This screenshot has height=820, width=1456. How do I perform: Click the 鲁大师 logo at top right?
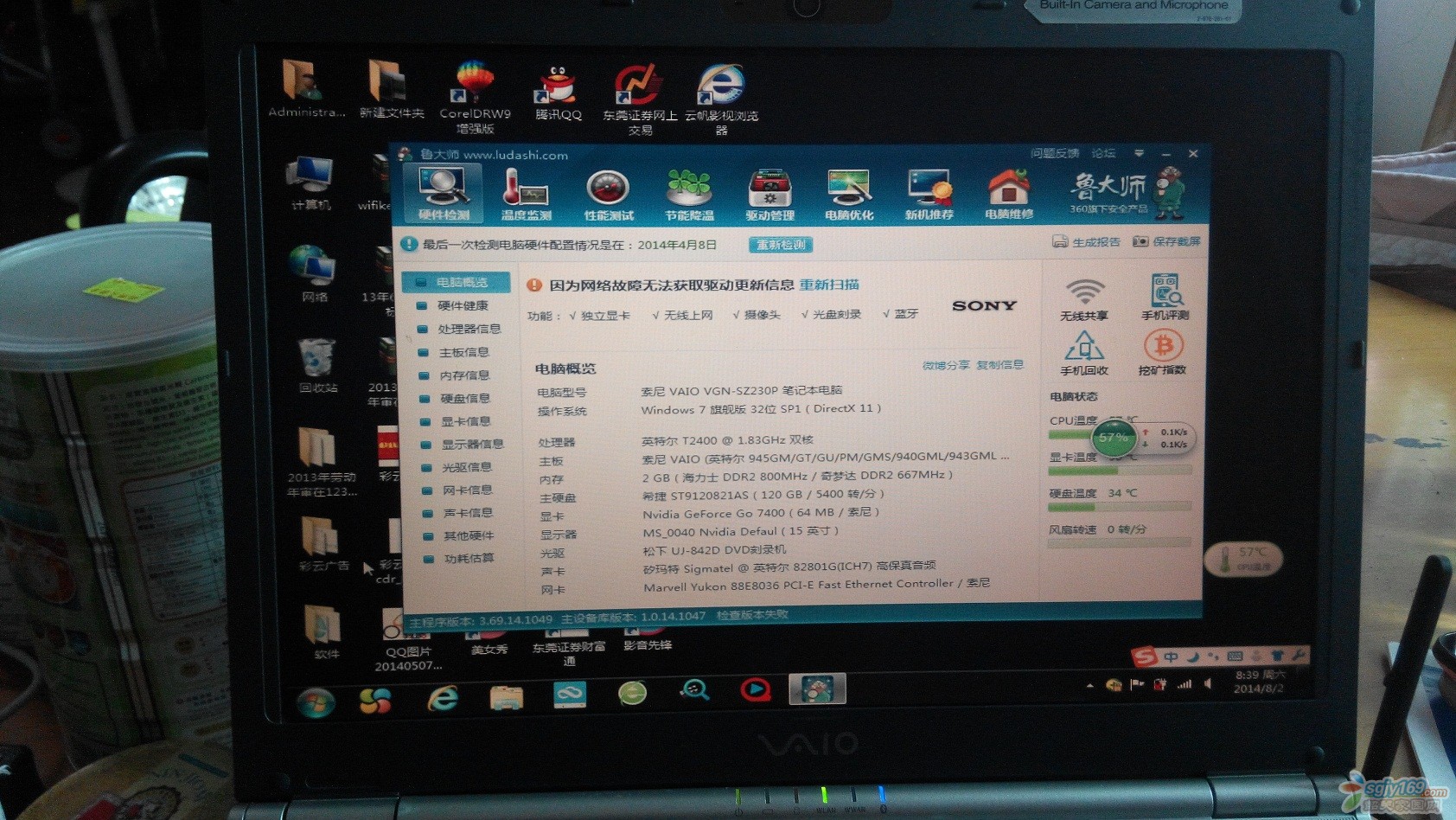click(1126, 192)
